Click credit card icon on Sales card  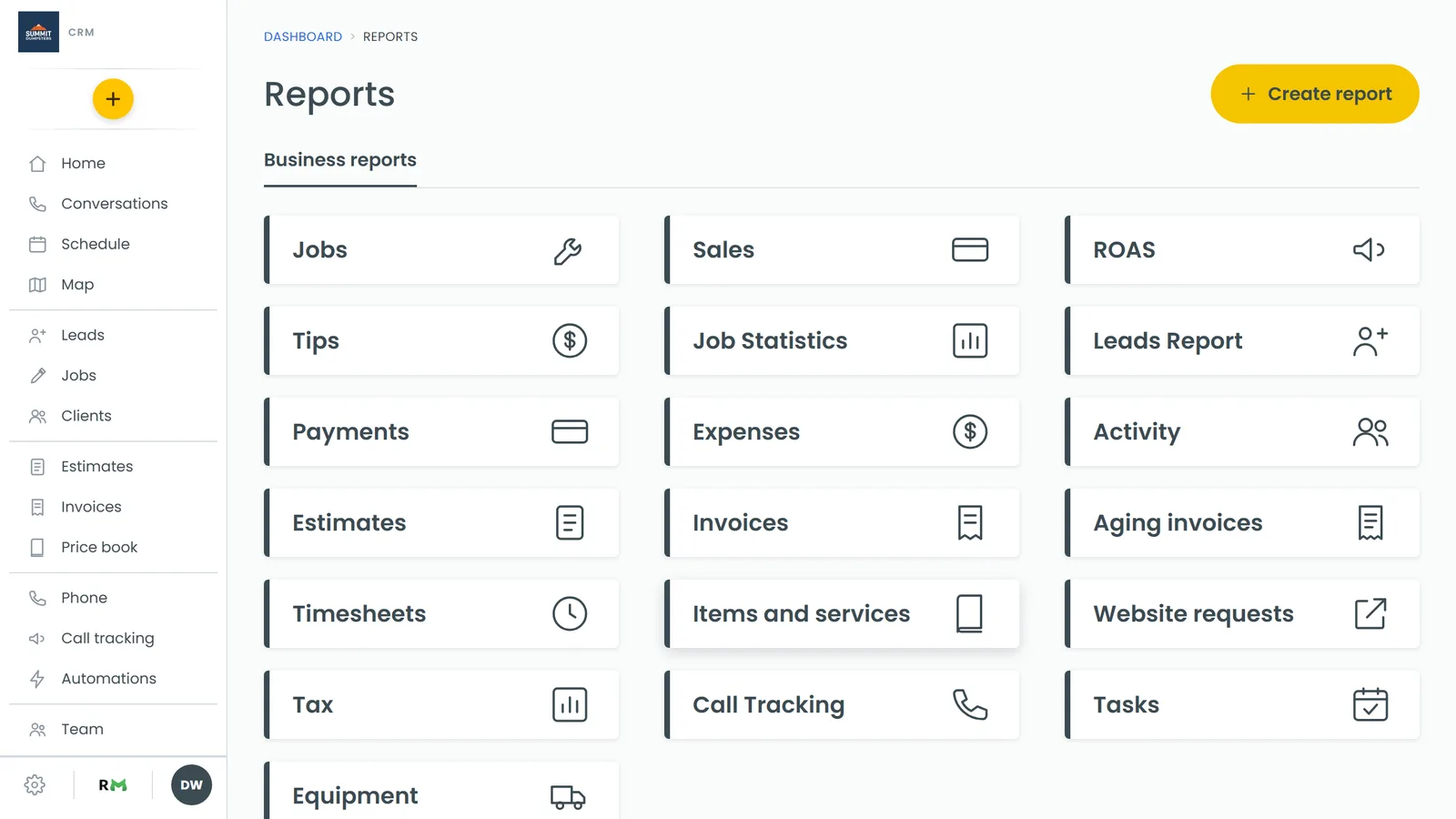click(970, 249)
